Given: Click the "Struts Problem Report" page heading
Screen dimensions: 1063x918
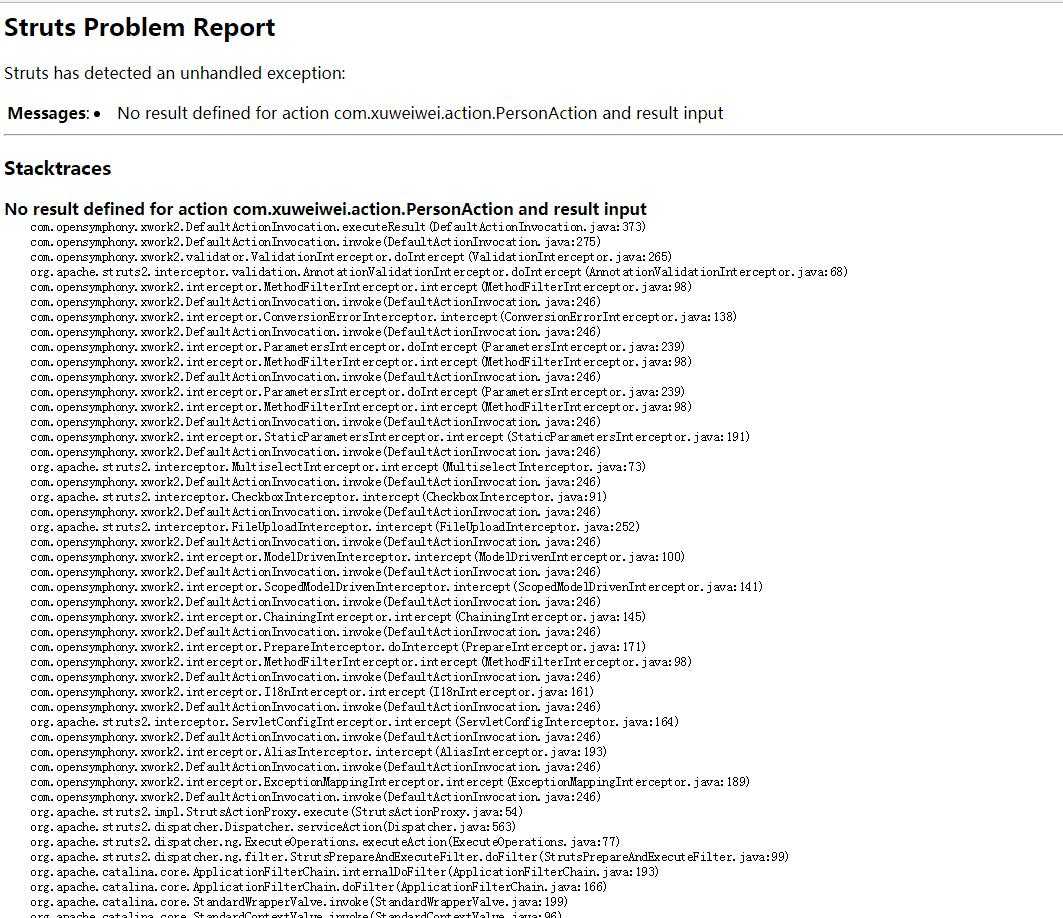Looking at the screenshot, I should [140, 28].
